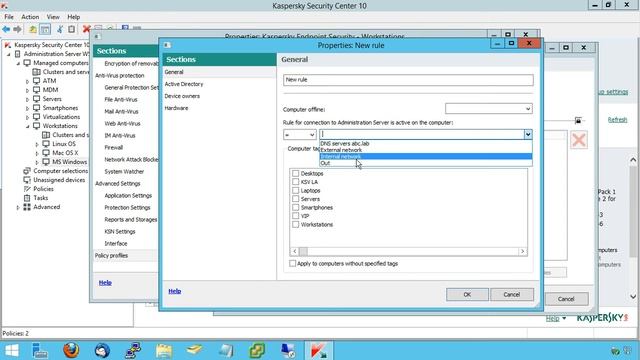Launch Firefox from the taskbar
Viewport: 640px width, 360px height.
(71, 350)
